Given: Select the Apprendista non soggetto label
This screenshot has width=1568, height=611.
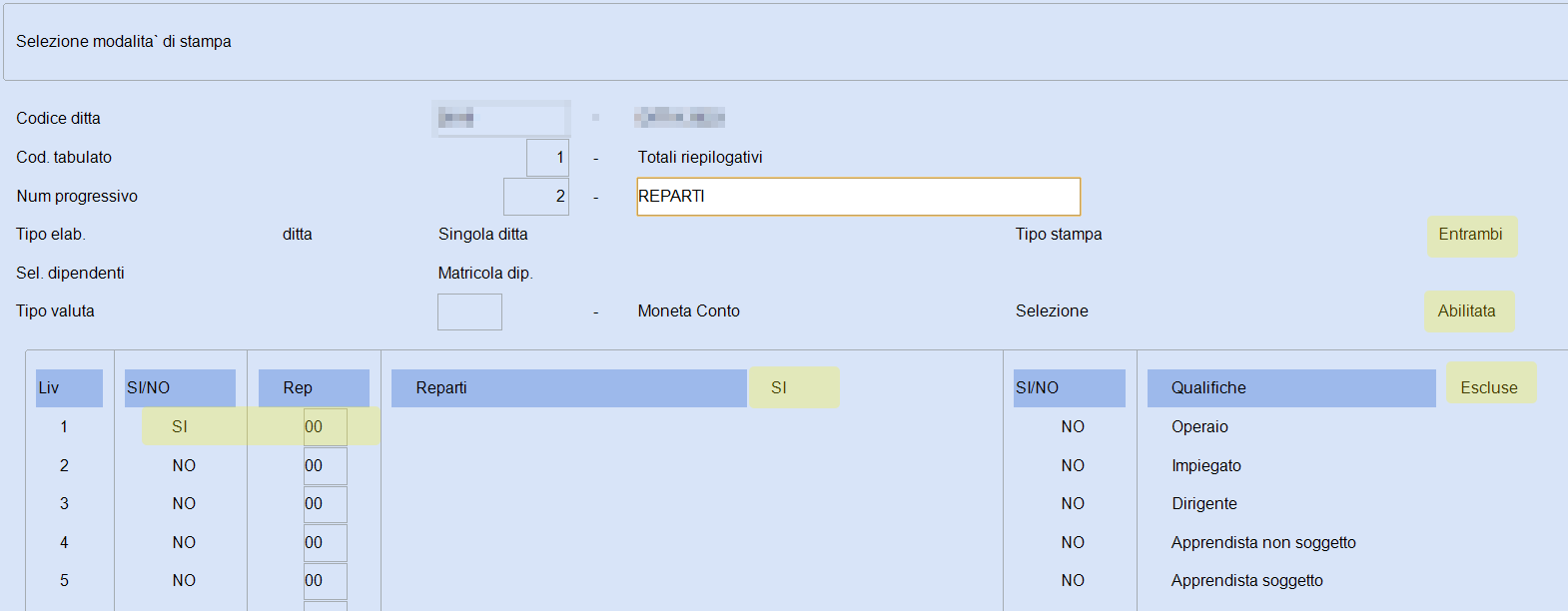Looking at the screenshot, I should [1263, 542].
